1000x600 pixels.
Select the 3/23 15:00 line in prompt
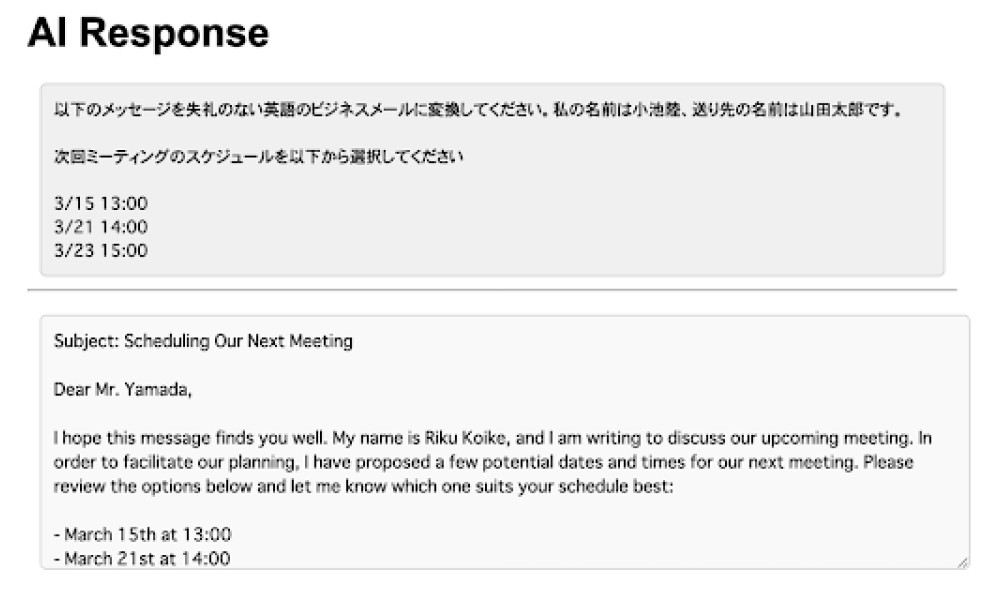tap(101, 251)
